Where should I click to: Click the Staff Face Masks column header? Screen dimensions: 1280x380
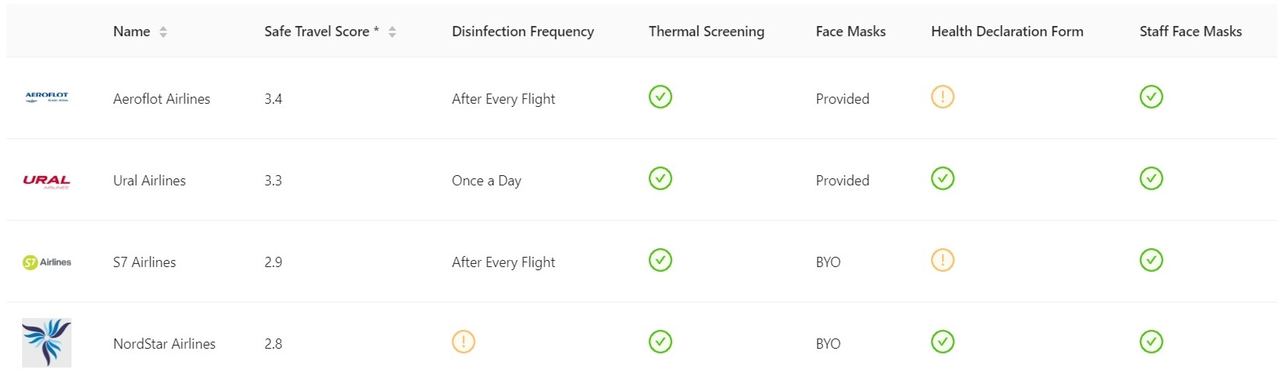(1190, 32)
